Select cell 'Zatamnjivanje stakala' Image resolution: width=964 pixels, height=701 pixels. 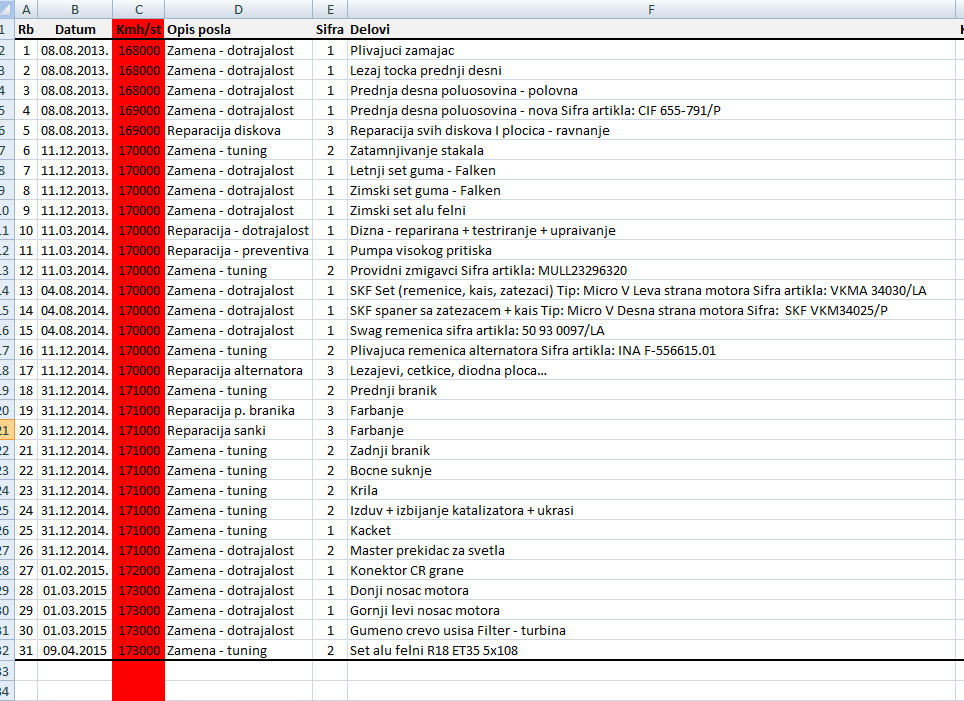point(651,150)
